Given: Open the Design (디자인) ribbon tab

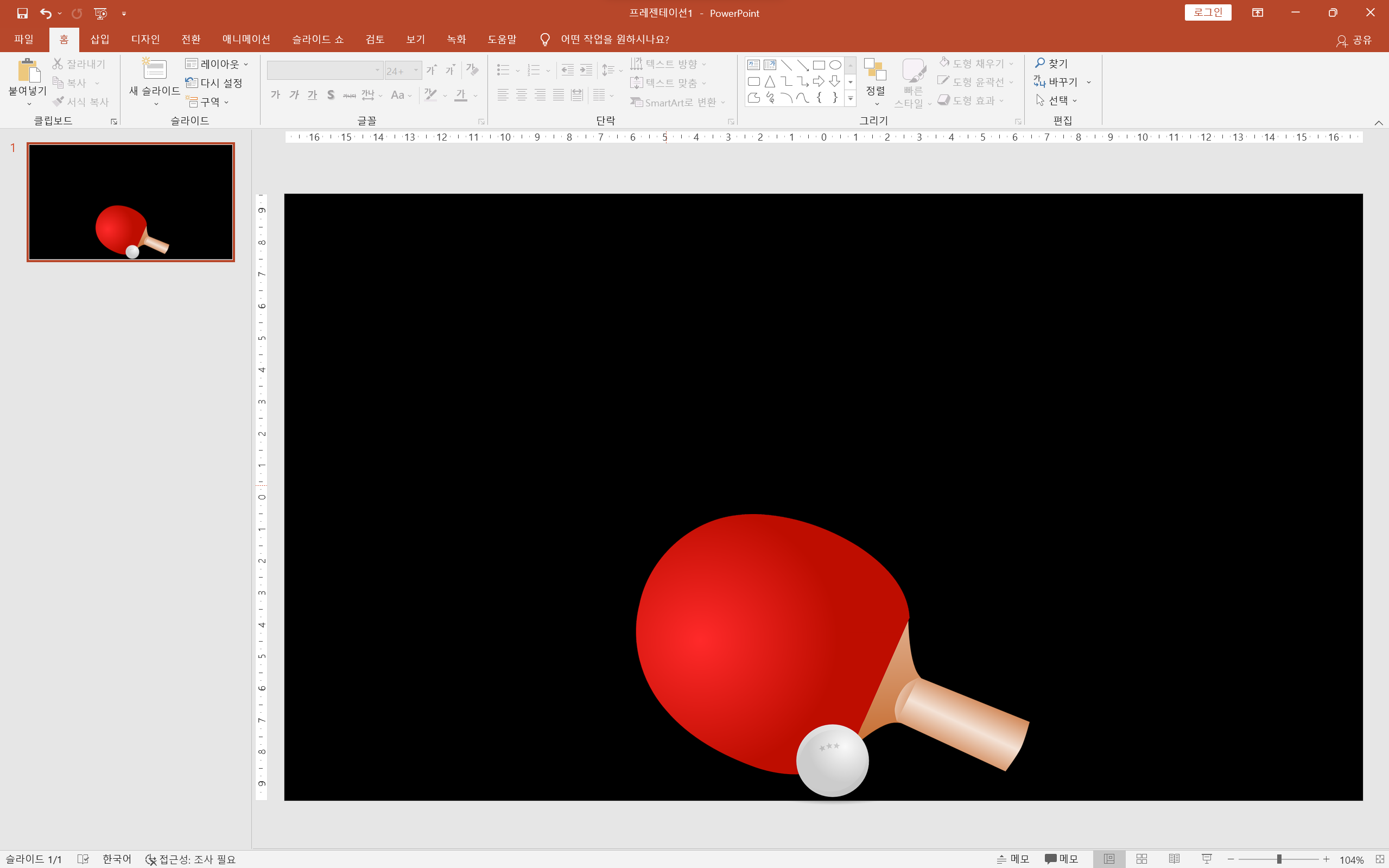Looking at the screenshot, I should click(145, 39).
